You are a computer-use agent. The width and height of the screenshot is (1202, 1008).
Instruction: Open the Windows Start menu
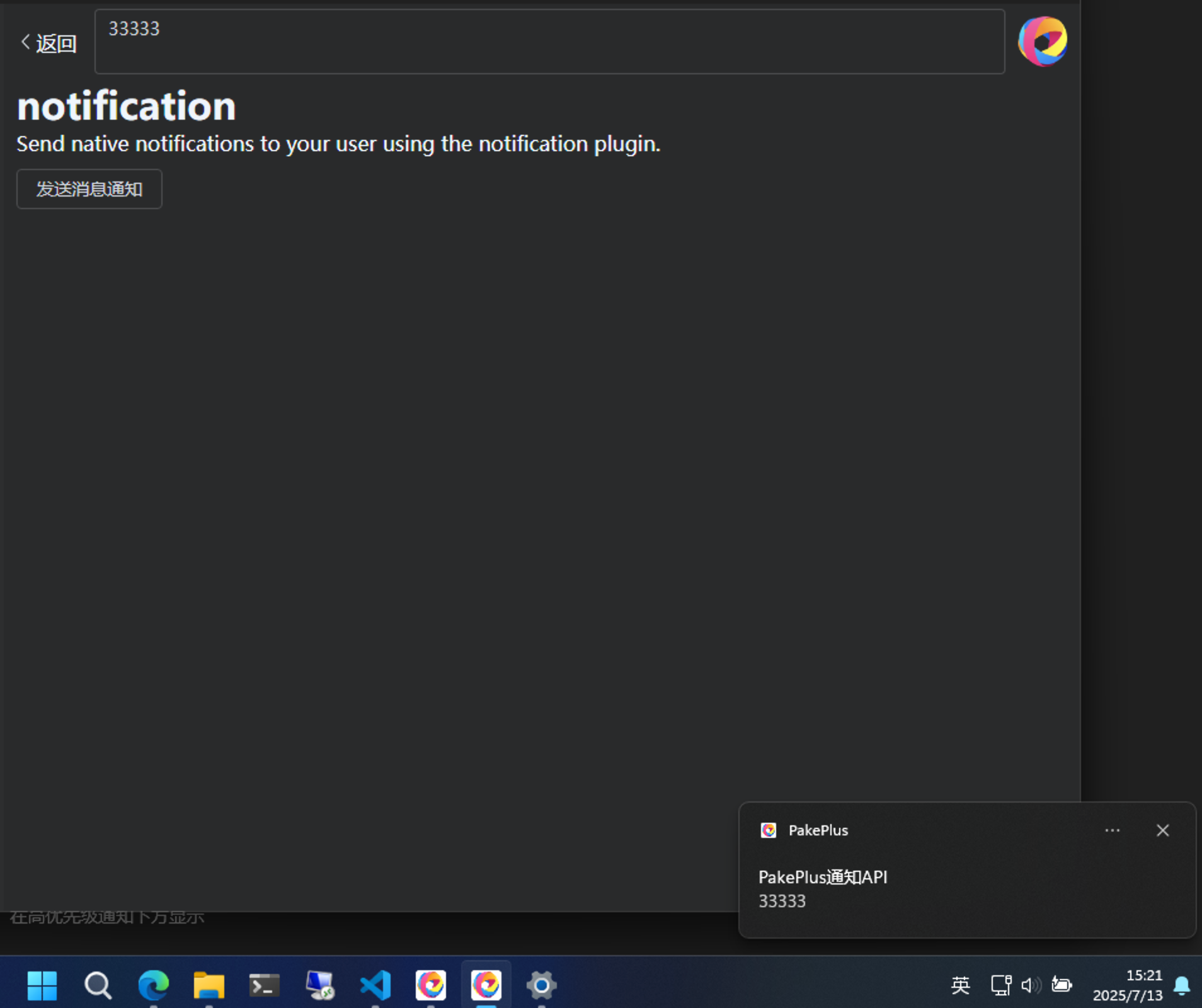(42, 985)
